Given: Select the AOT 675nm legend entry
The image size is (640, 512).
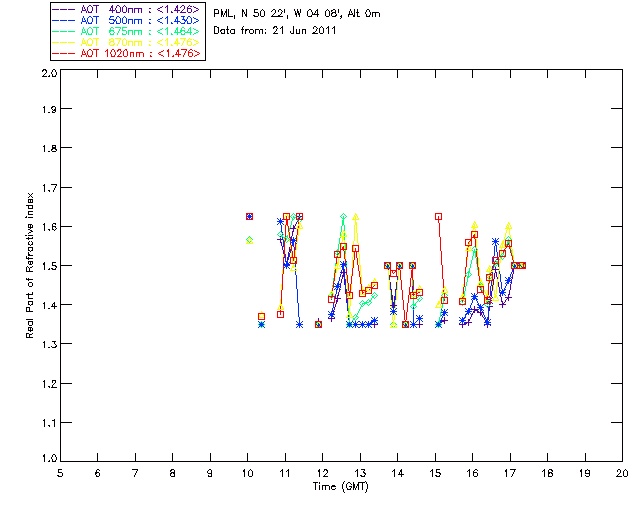Looking at the screenshot, I should [x=127, y=31].
